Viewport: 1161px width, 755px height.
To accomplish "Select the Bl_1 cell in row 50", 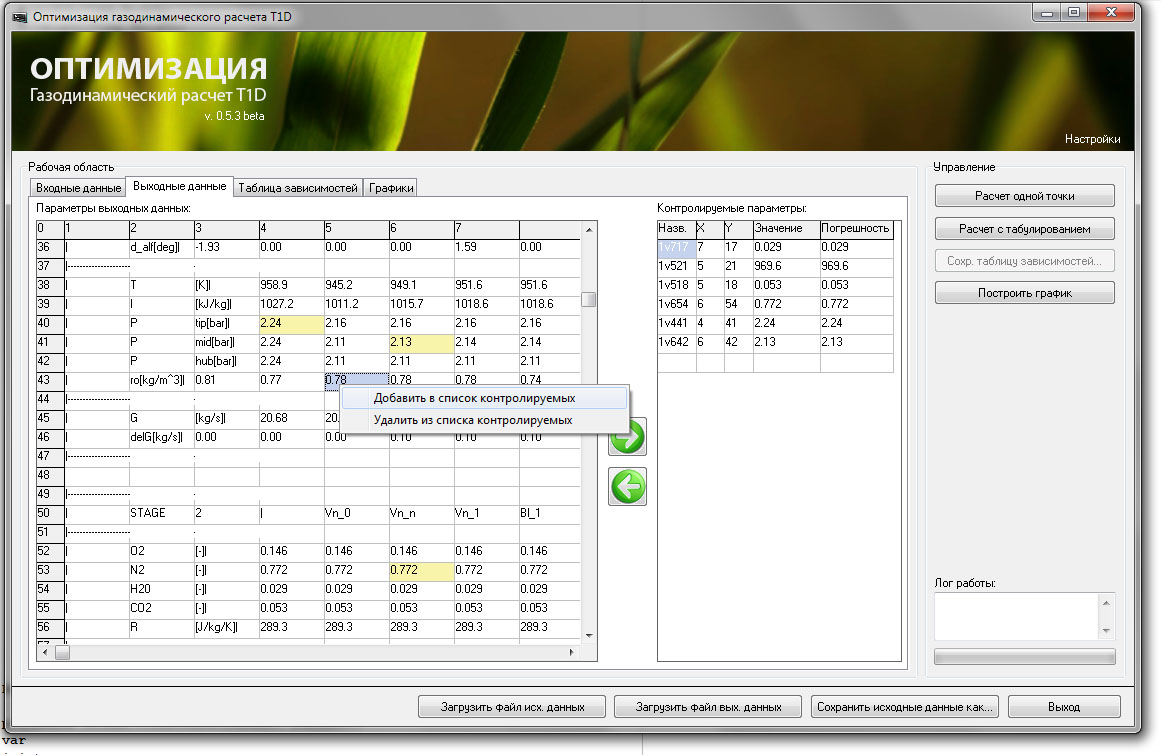I will (549, 513).
